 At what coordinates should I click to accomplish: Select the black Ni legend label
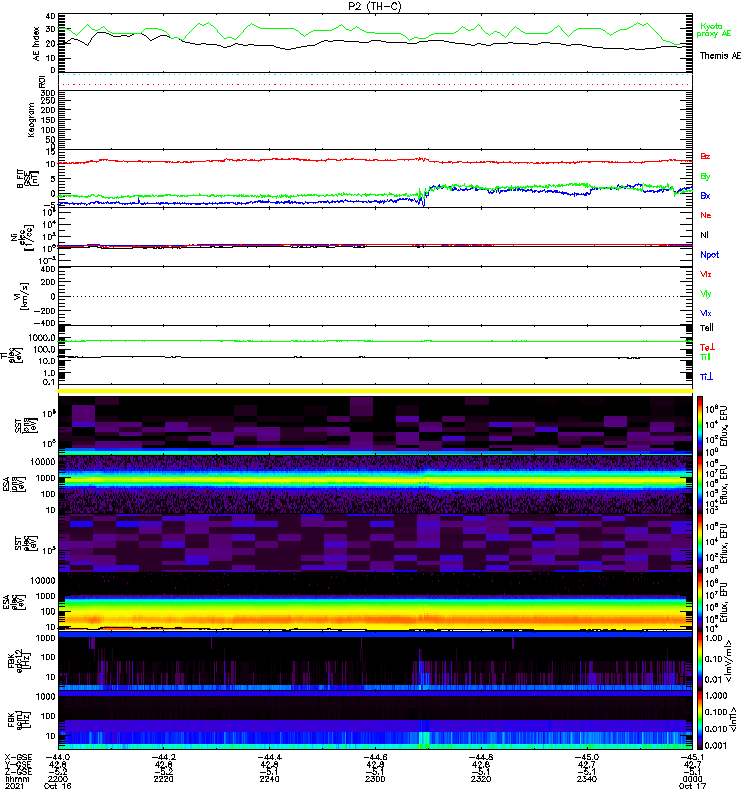pyautogui.click(x=704, y=235)
